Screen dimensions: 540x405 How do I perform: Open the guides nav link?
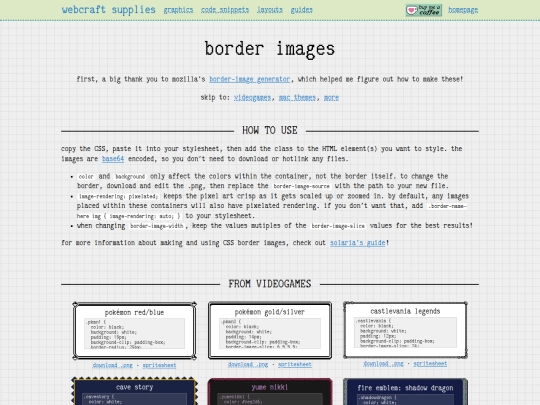(x=302, y=10)
